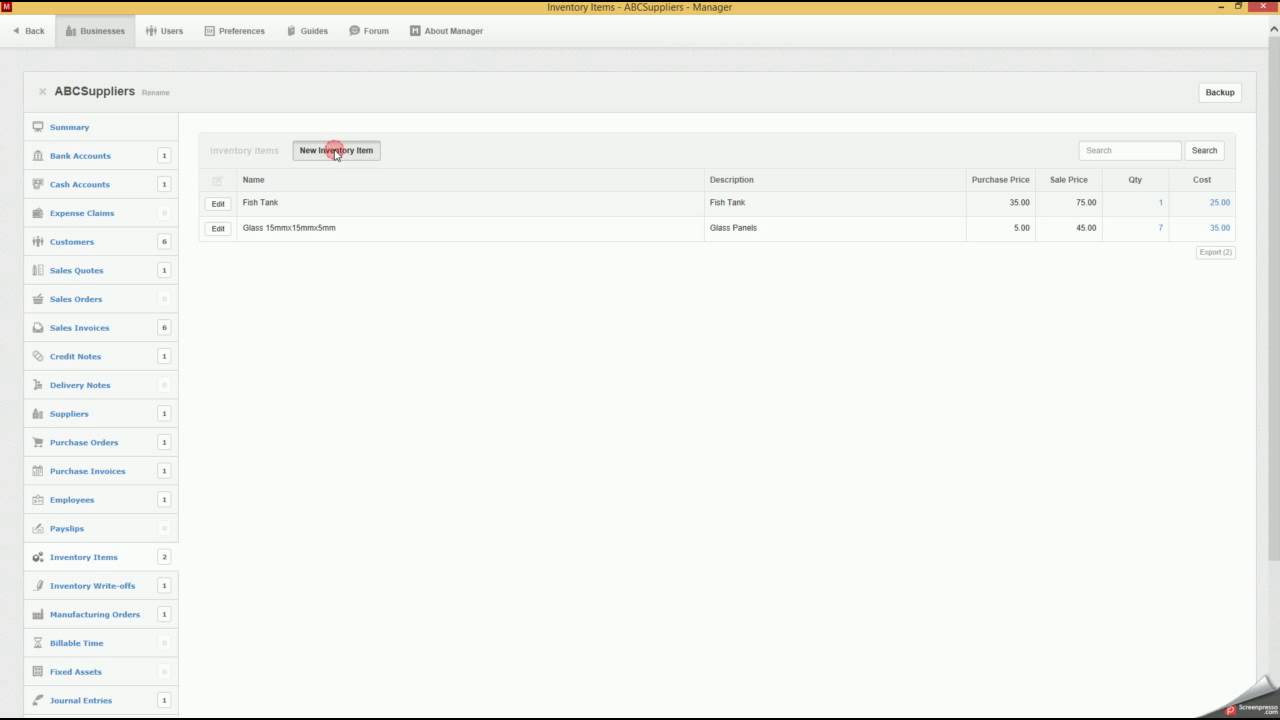Open Glass item cost link 35.00
This screenshot has height=720, width=1280.
pyautogui.click(x=1220, y=228)
